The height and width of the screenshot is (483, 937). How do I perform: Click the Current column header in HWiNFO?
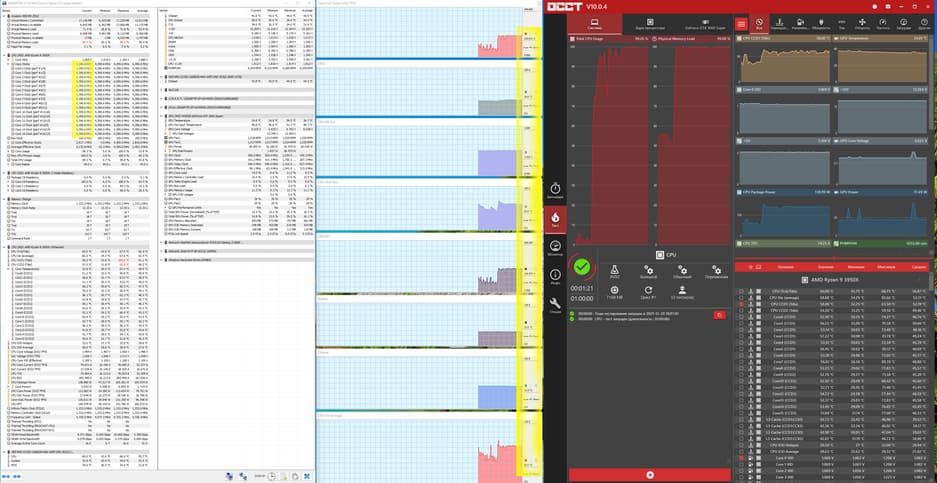[87, 11]
